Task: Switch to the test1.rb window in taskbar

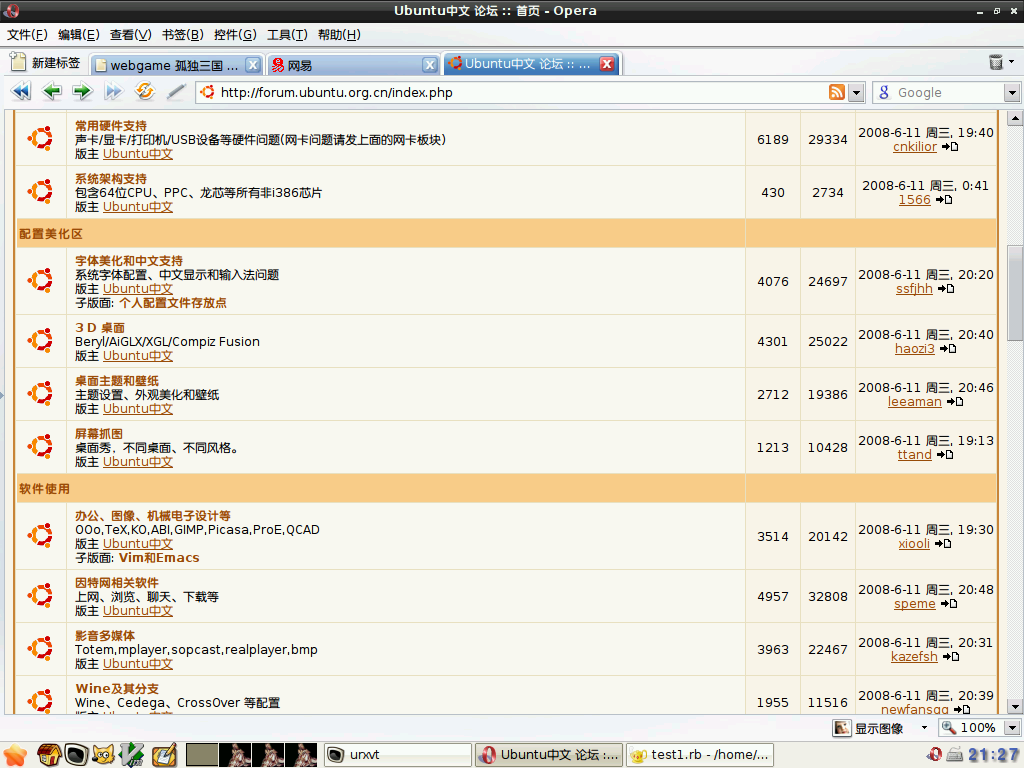Action: pyautogui.click(x=699, y=755)
